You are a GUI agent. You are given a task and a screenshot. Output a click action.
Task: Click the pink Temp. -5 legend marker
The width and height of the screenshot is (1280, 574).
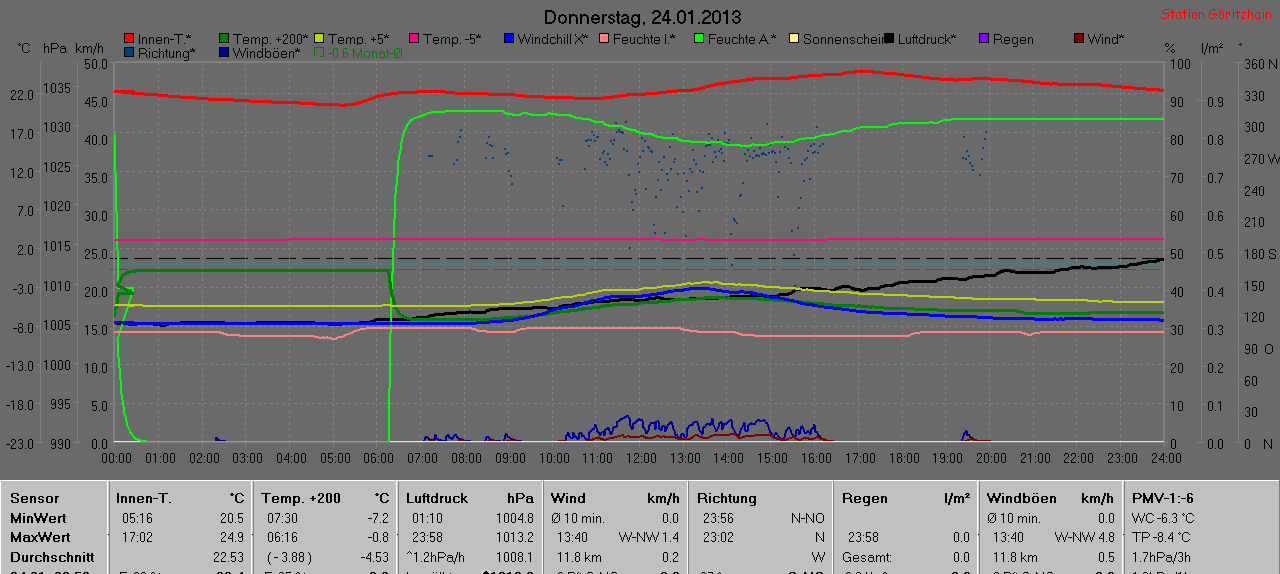413,39
